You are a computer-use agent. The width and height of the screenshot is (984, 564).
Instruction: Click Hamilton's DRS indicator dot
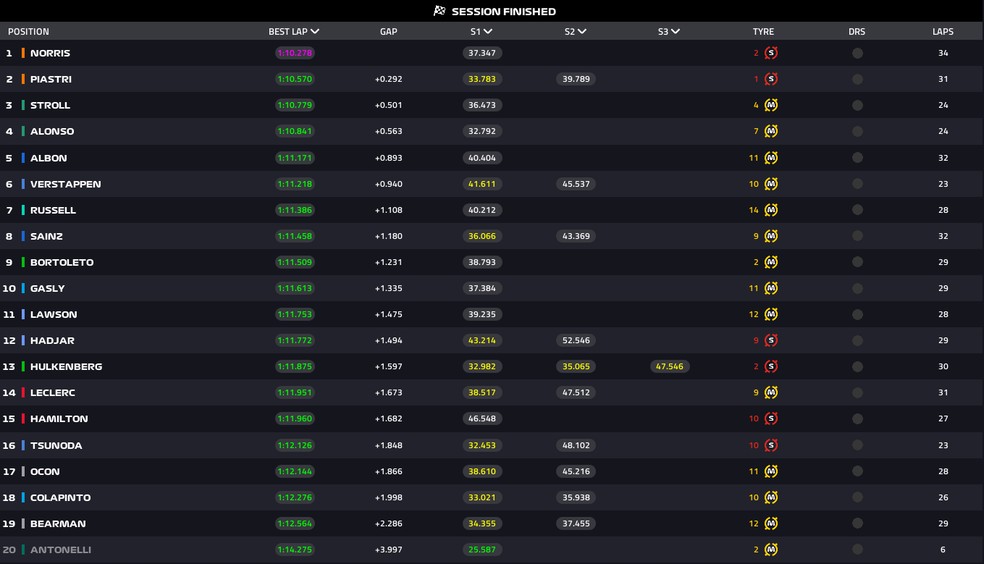[857, 418]
